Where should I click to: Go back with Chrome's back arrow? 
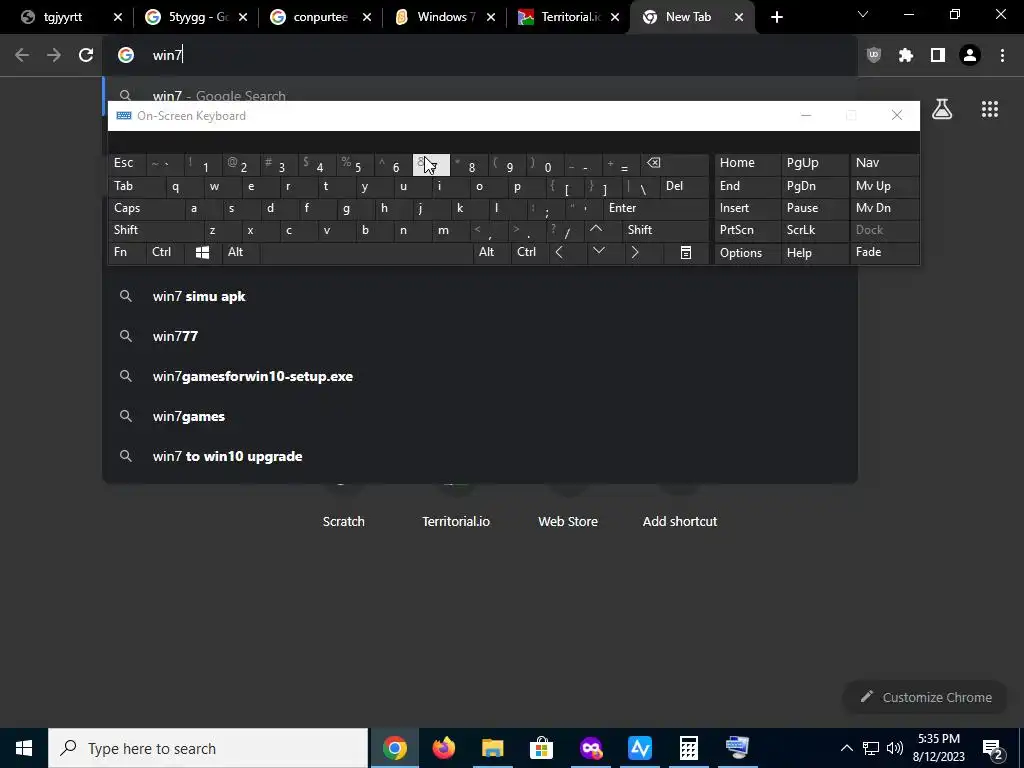22,56
